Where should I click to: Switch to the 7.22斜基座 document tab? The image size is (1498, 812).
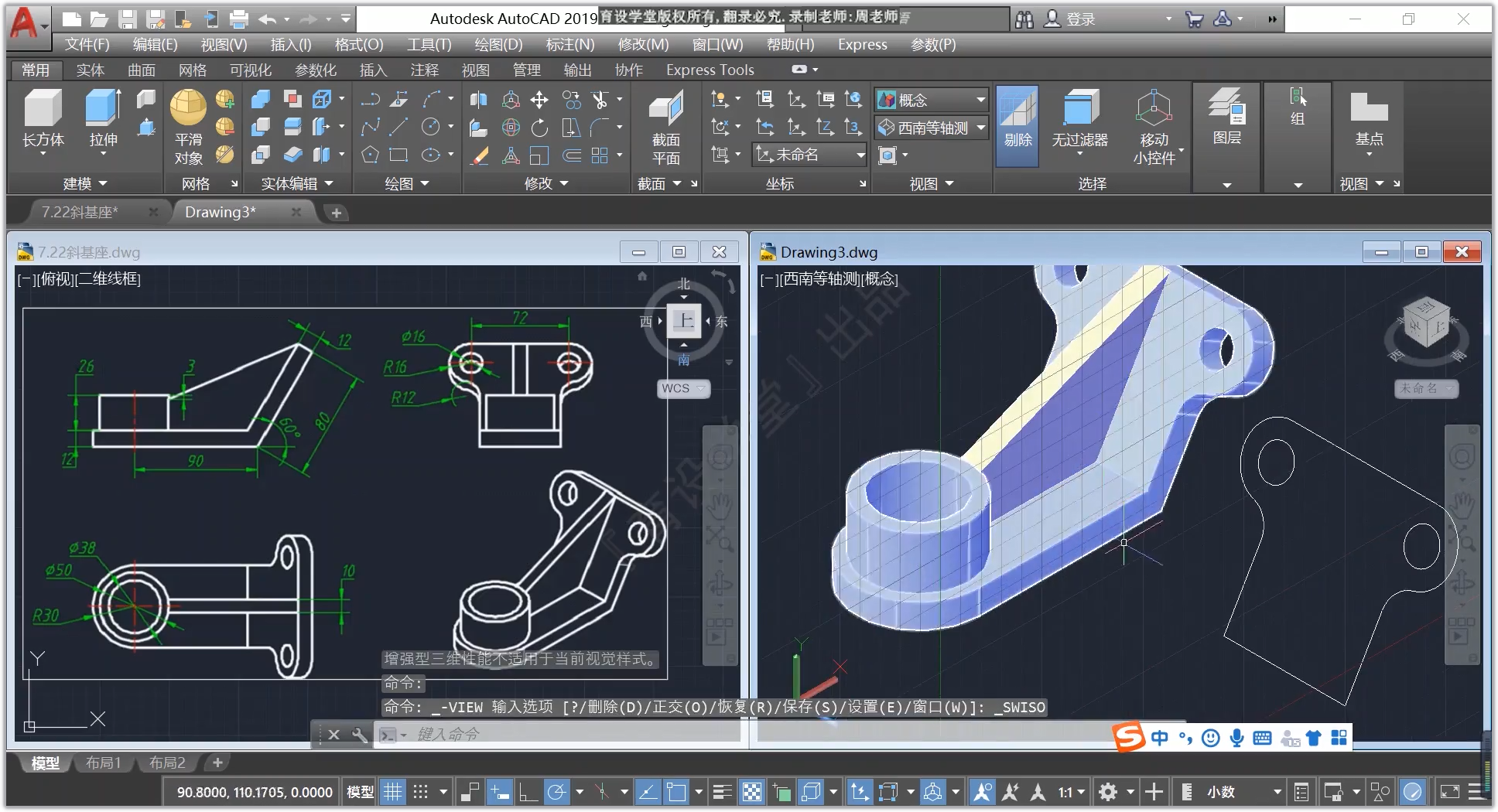click(80, 212)
